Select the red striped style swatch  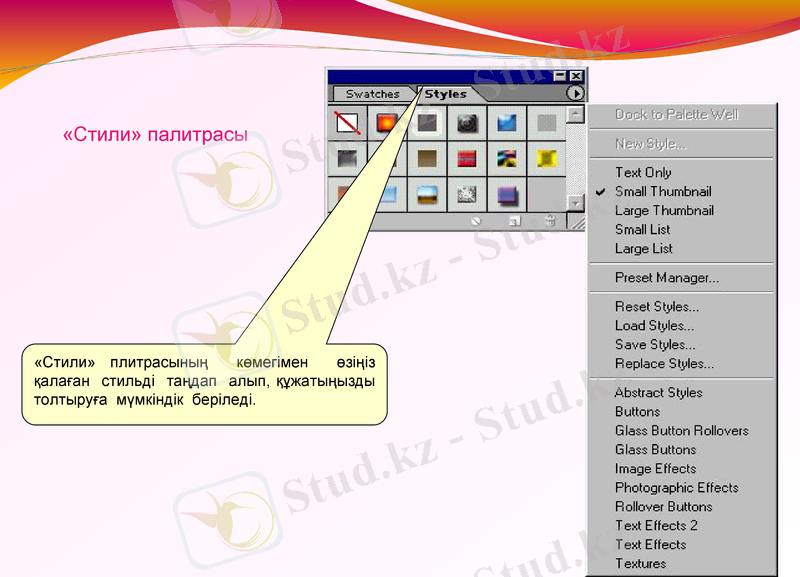[467, 158]
